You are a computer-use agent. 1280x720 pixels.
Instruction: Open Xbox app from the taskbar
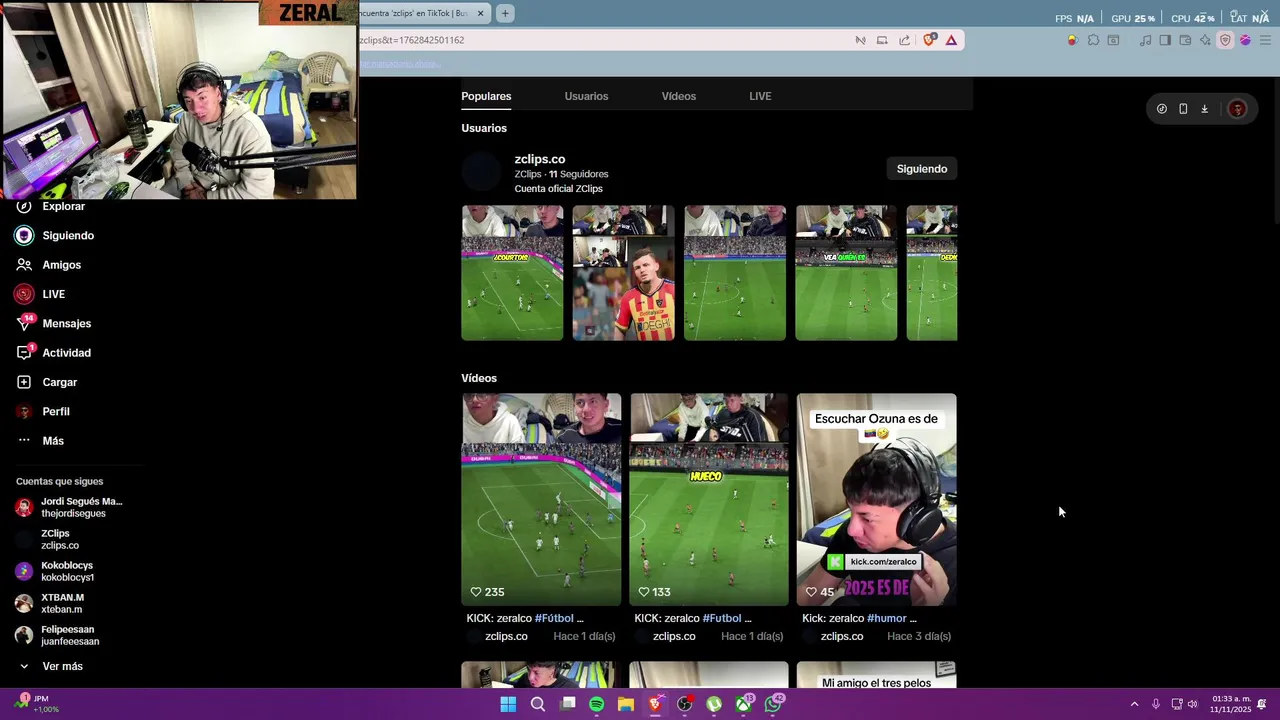(x=744, y=704)
